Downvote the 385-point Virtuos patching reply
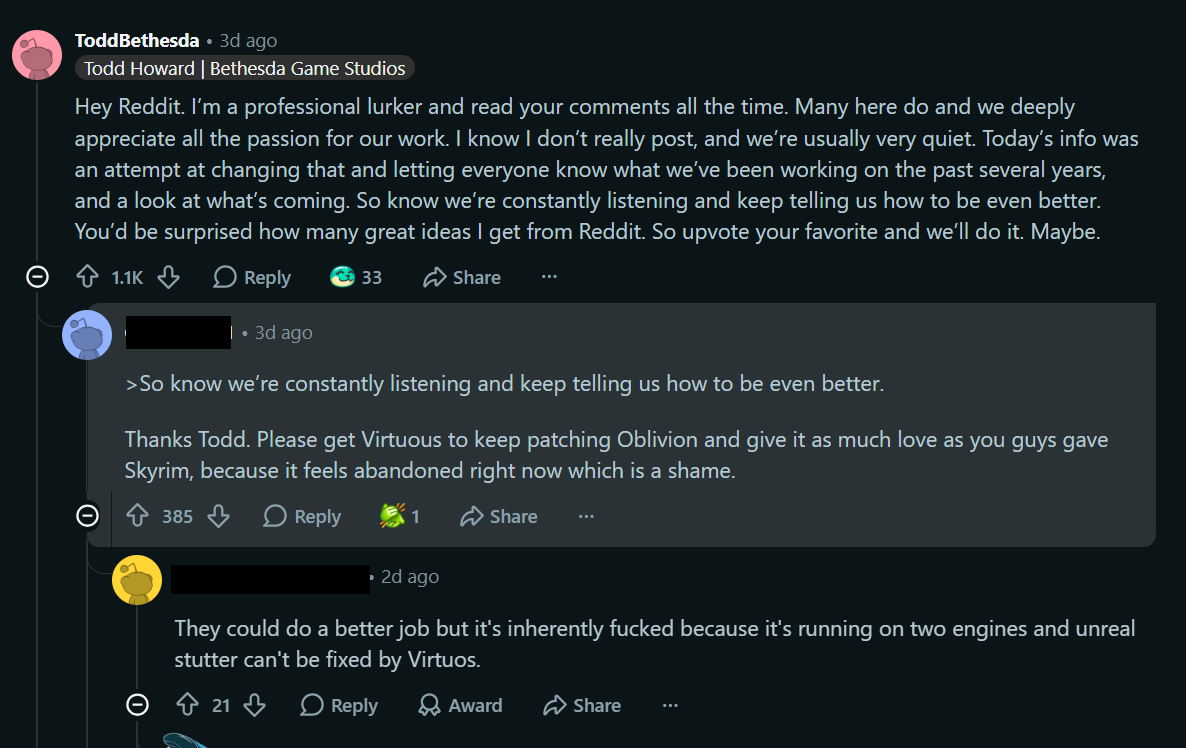This screenshot has height=748, width=1186. pos(219,516)
